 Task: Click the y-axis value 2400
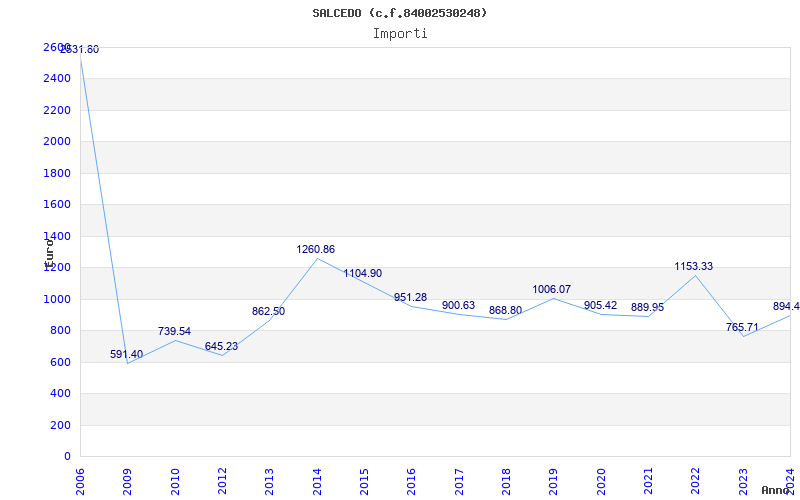coord(57,79)
